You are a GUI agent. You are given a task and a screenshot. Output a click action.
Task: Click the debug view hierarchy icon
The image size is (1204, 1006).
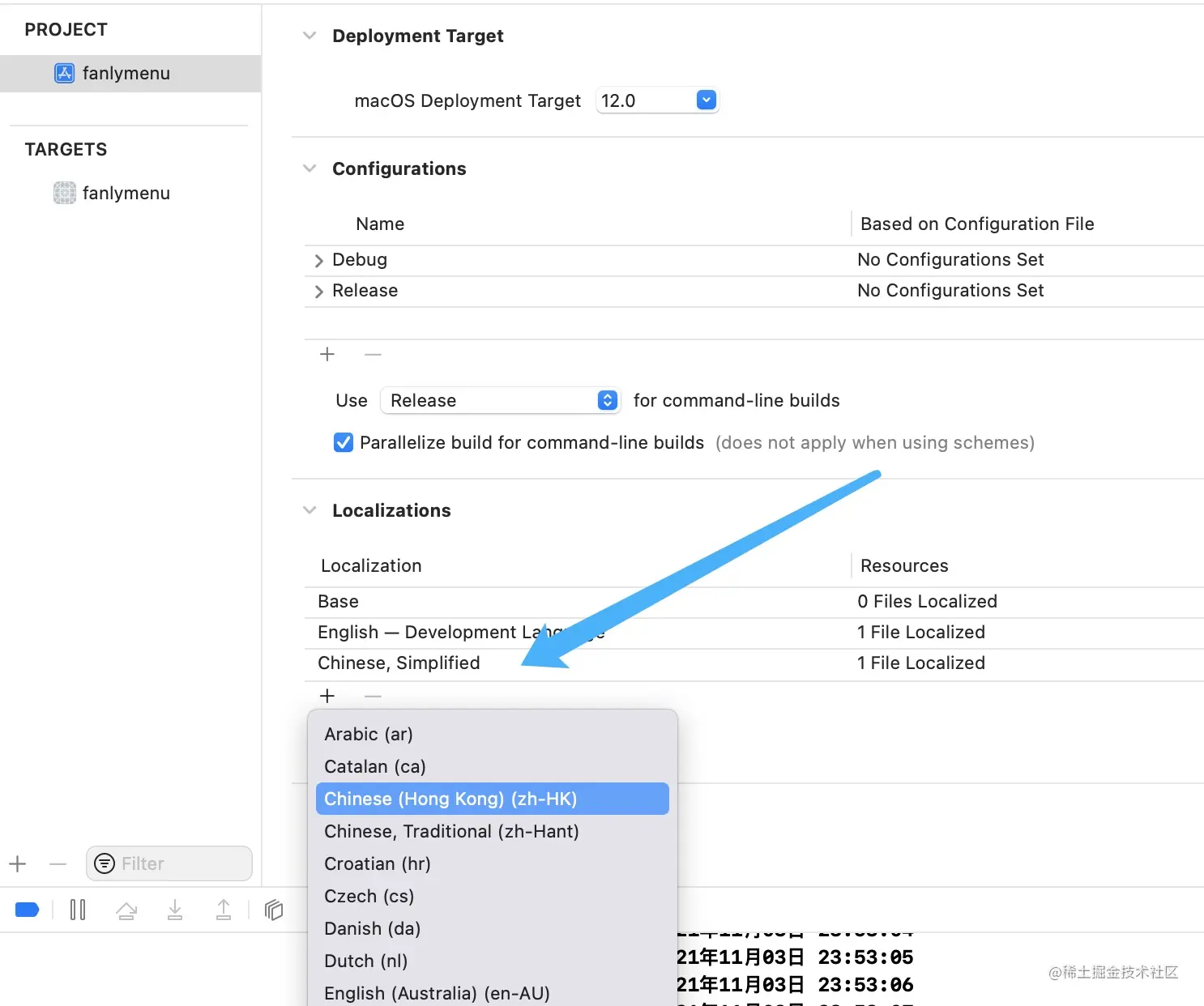point(274,910)
